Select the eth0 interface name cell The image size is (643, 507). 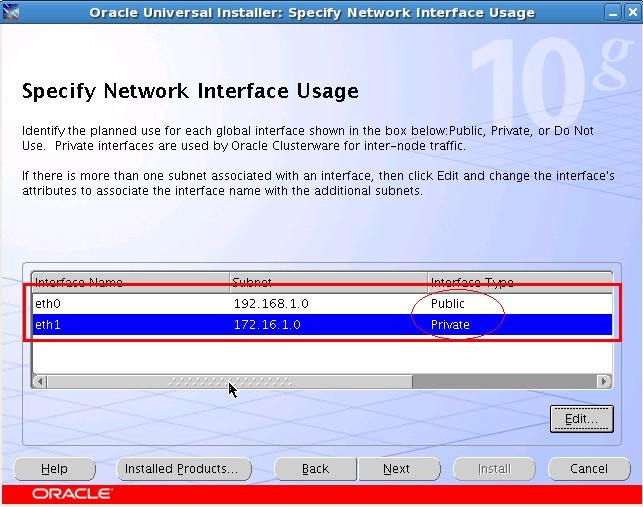pos(130,304)
